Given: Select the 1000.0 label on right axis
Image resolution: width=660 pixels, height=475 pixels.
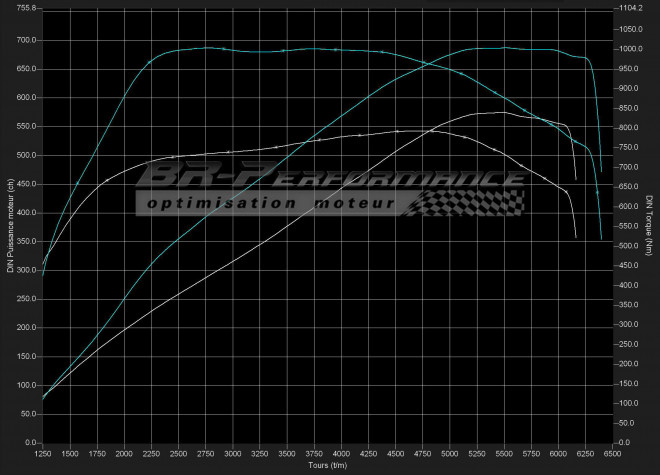Looking at the screenshot, I should coord(633,49).
